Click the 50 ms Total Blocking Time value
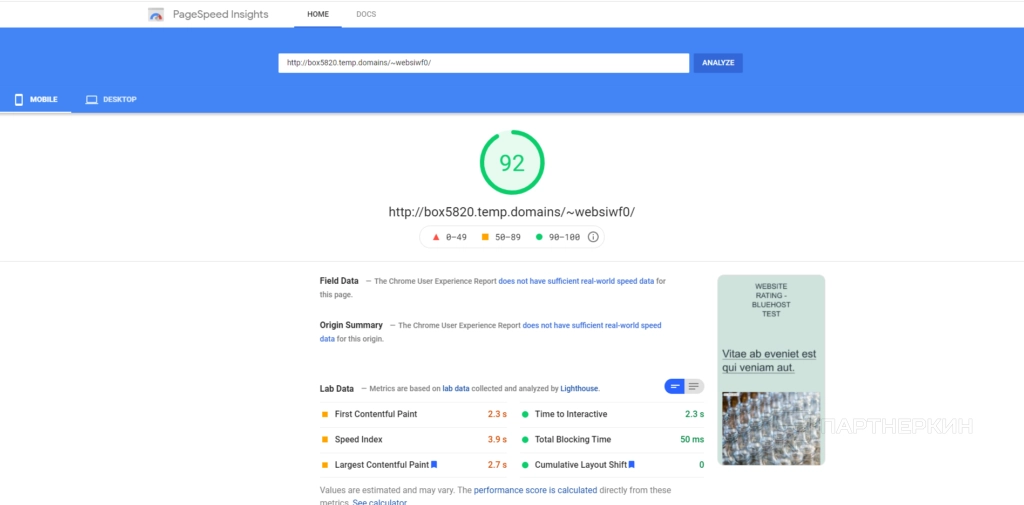Viewport: 1024px width, 505px height. coord(692,440)
